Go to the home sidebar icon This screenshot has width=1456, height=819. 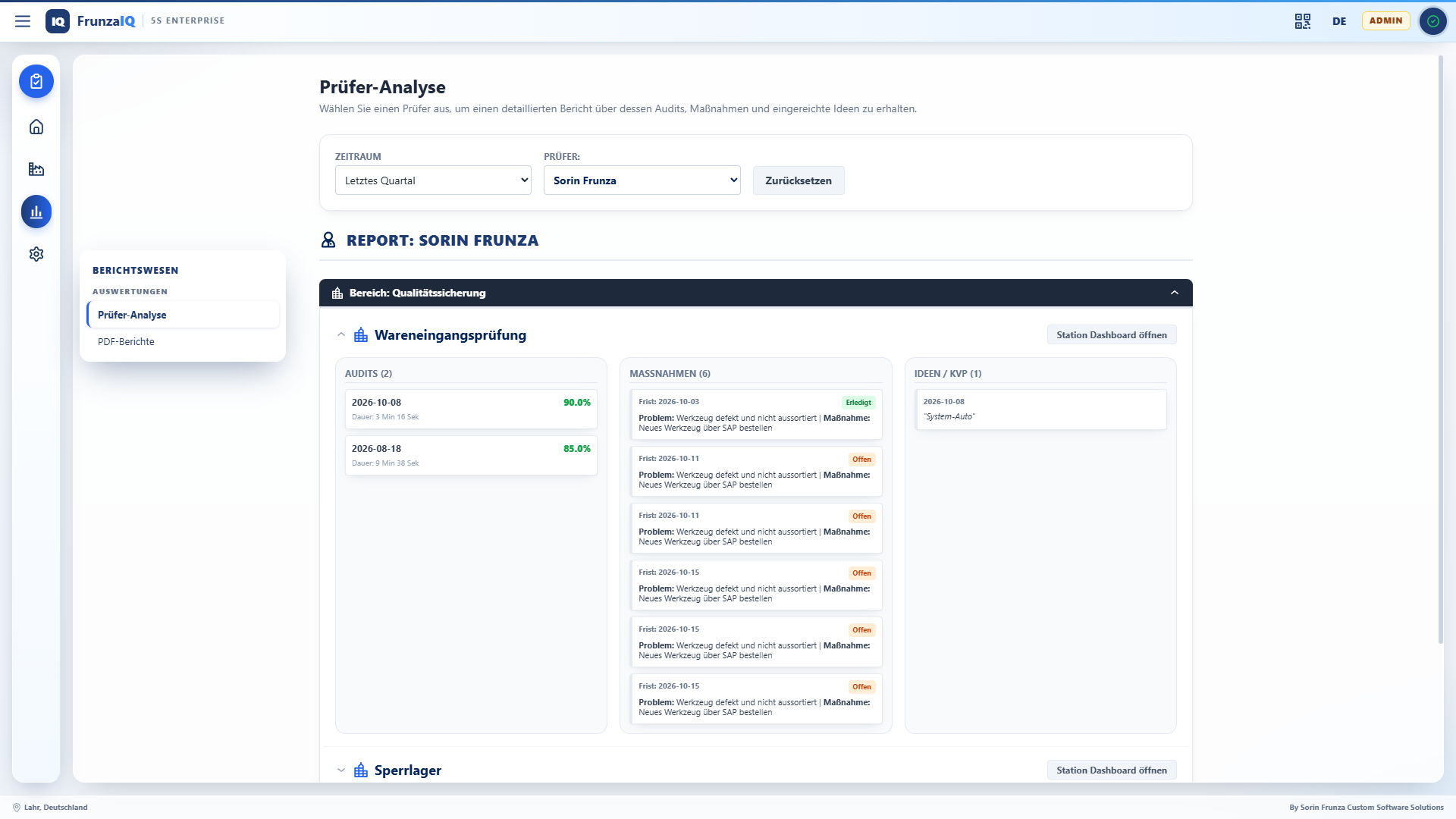pos(36,127)
